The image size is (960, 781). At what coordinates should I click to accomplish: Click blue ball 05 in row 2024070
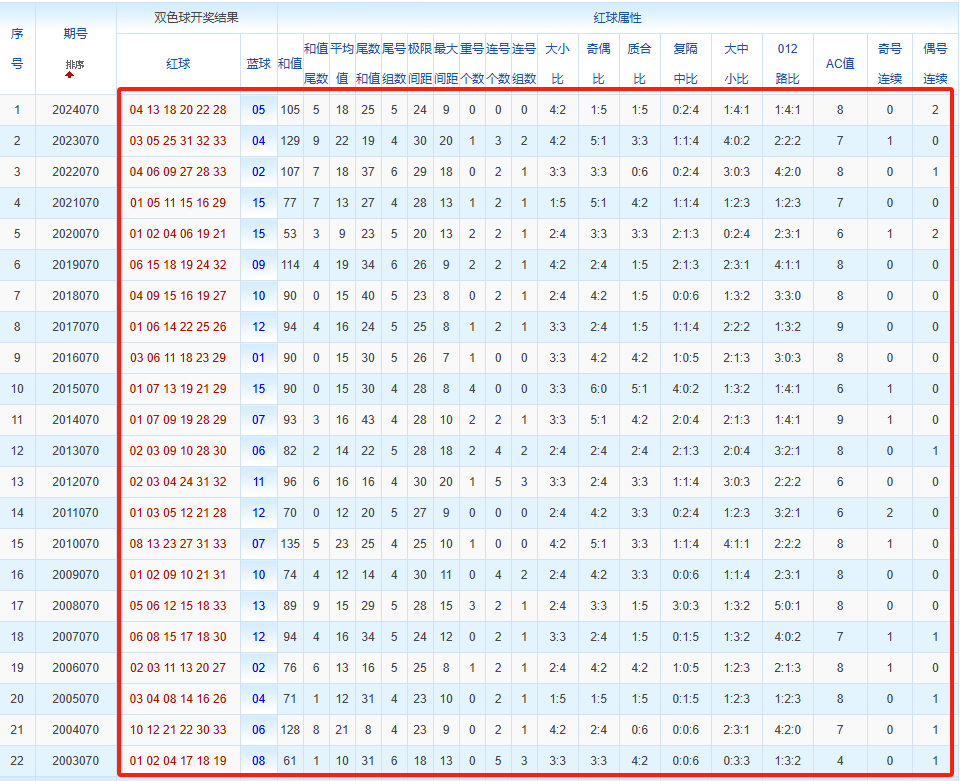click(x=258, y=110)
